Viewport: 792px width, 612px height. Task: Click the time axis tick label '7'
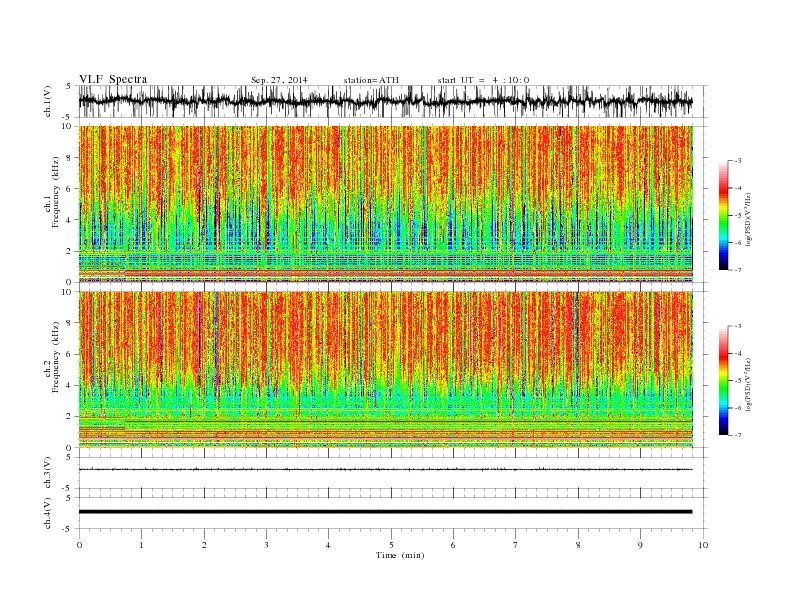[x=516, y=545]
